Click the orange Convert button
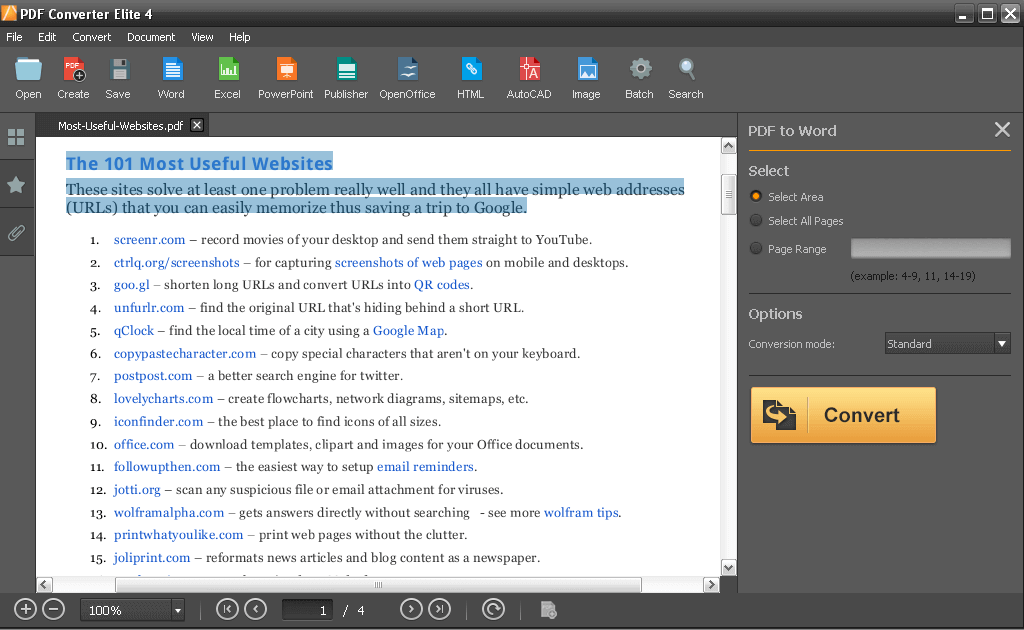 pos(843,415)
